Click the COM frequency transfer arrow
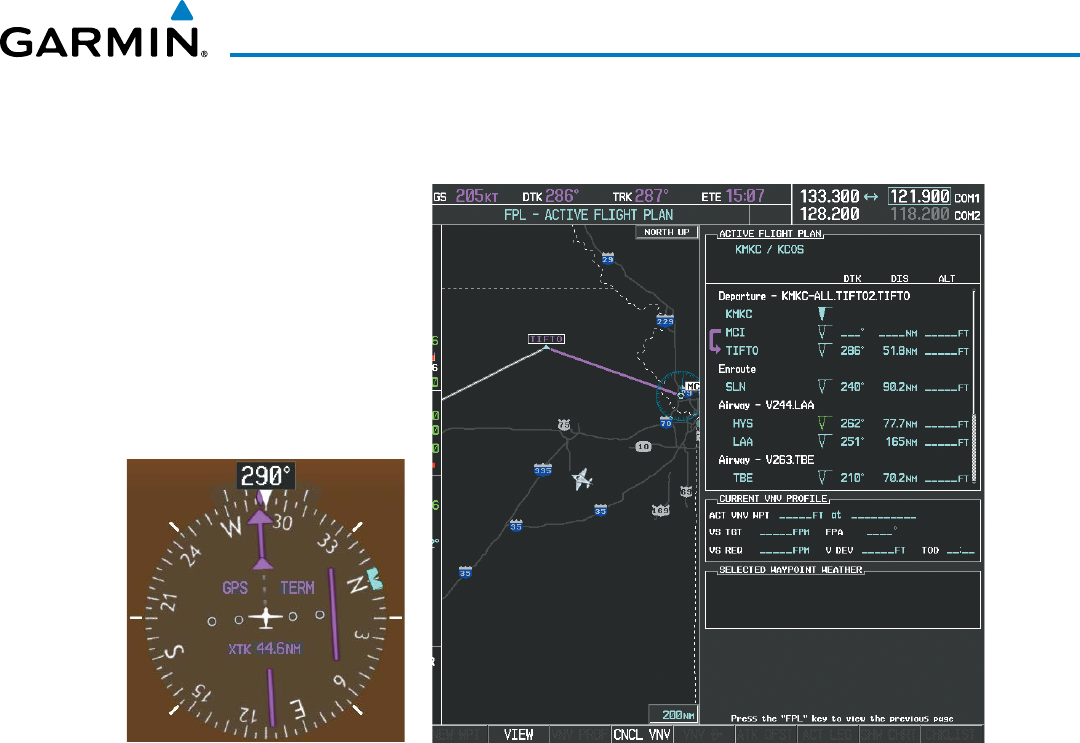The width and height of the screenshot is (1080, 743). coord(871,197)
